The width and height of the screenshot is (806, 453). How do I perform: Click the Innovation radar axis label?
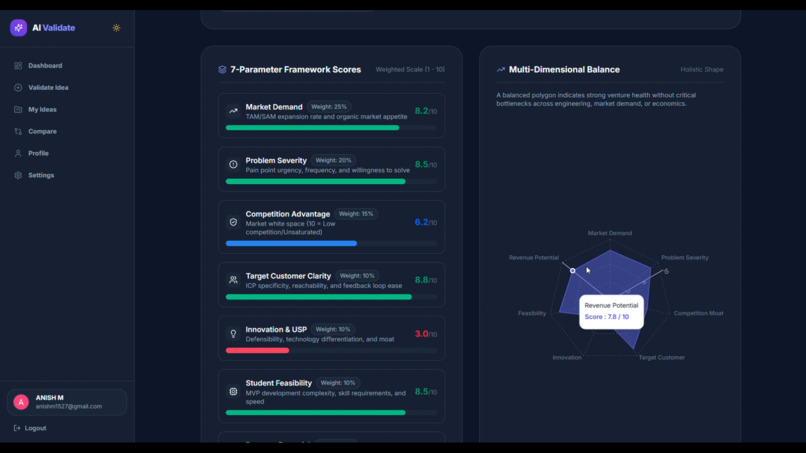coord(567,357)
